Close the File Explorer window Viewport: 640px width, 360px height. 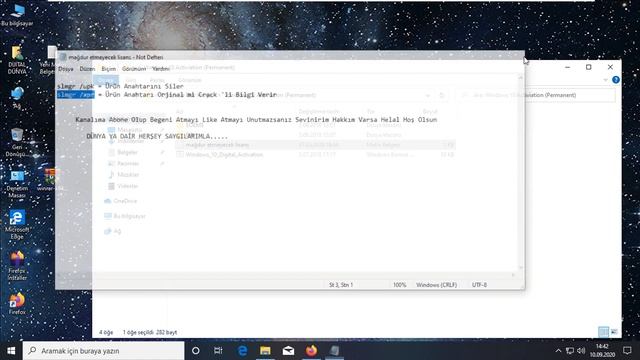coord(610,67)
